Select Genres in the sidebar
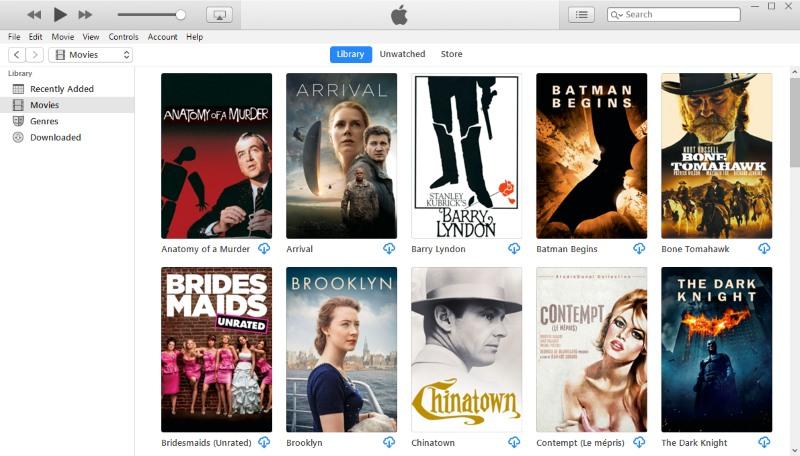The width and height of the screenshot is (800, 456). (x=67, y=121)
